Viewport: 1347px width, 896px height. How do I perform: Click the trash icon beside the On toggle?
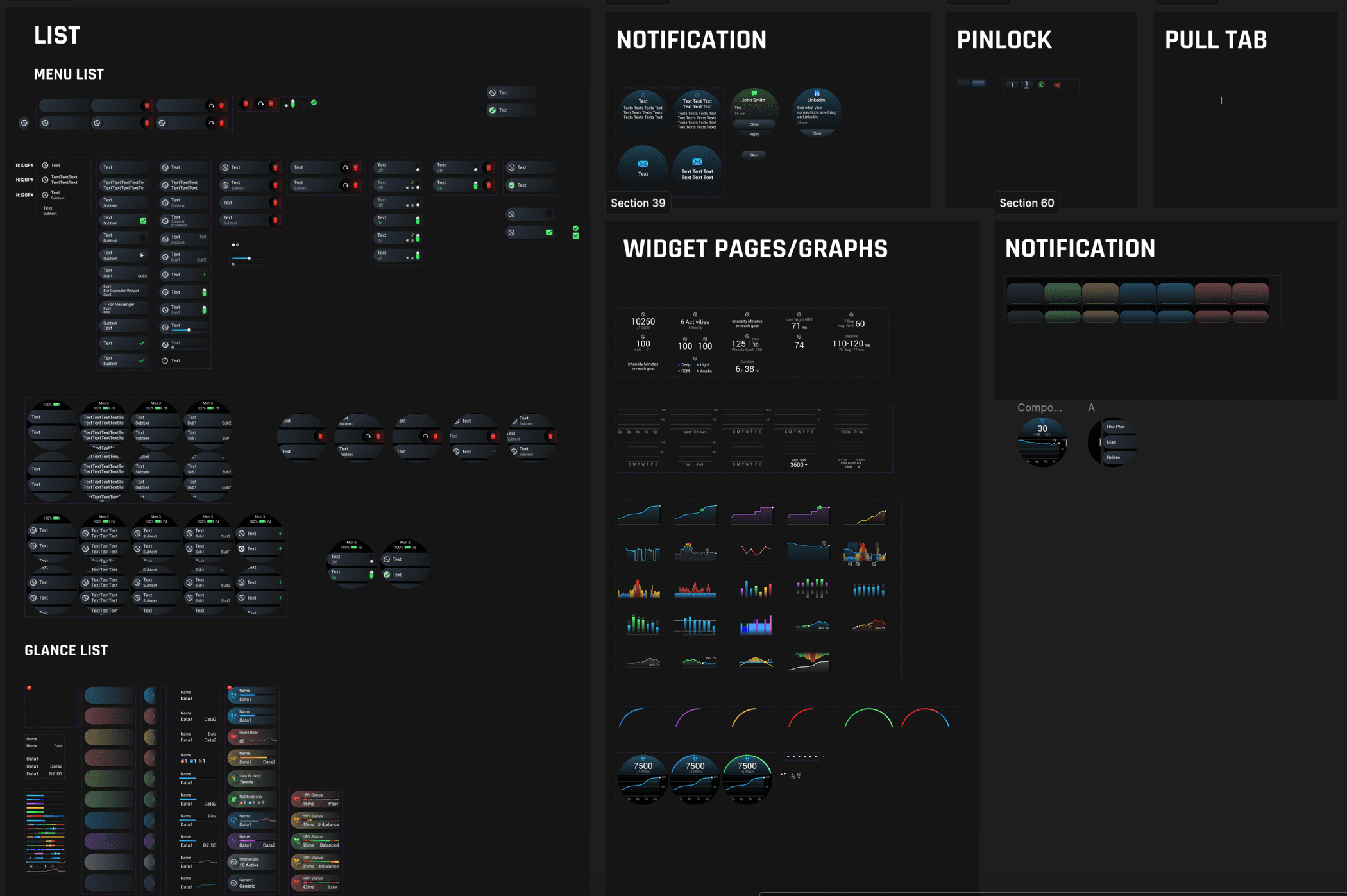click(489, 185)
